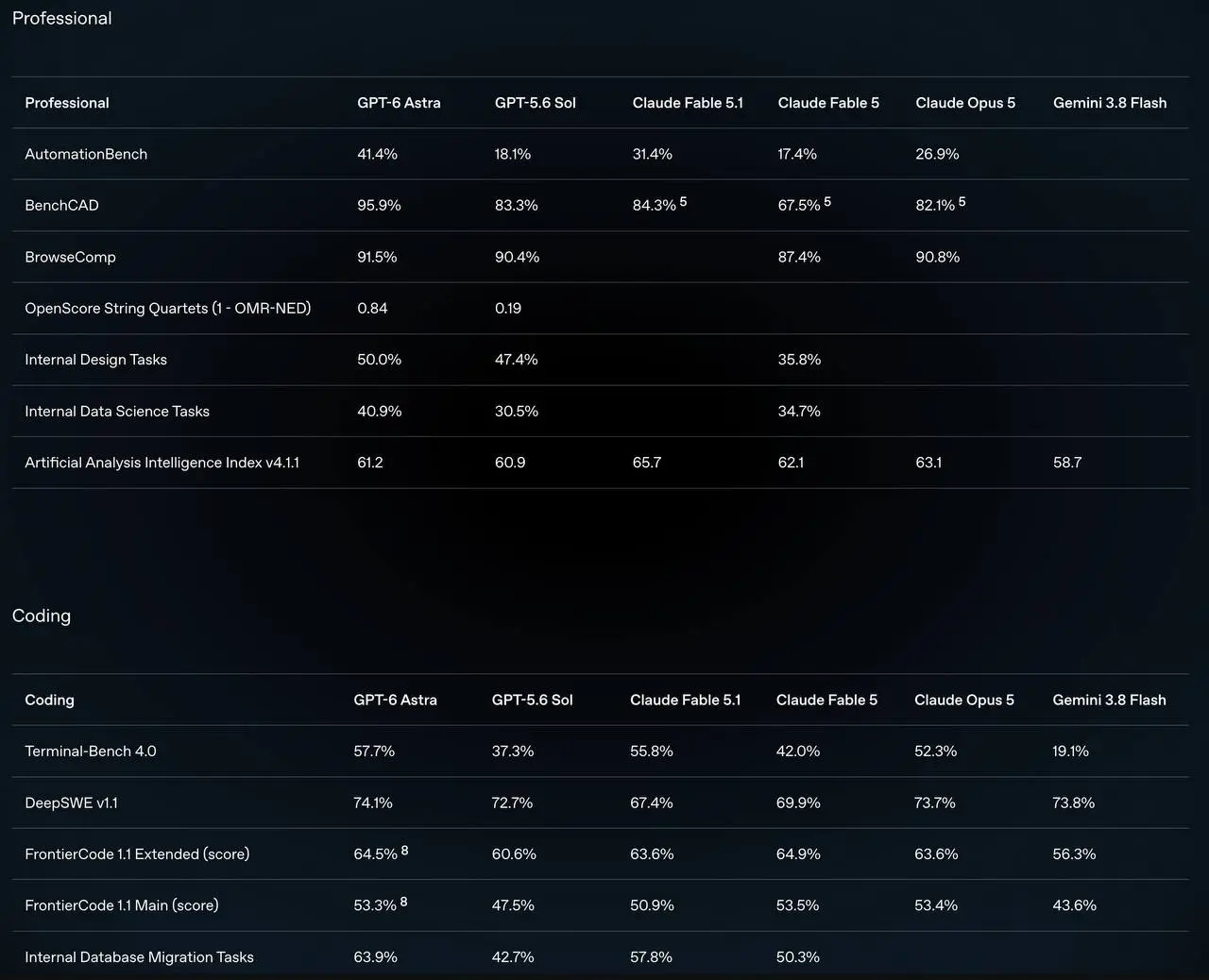Click the 67.4% DeepSWE value

tap(652, 803)
